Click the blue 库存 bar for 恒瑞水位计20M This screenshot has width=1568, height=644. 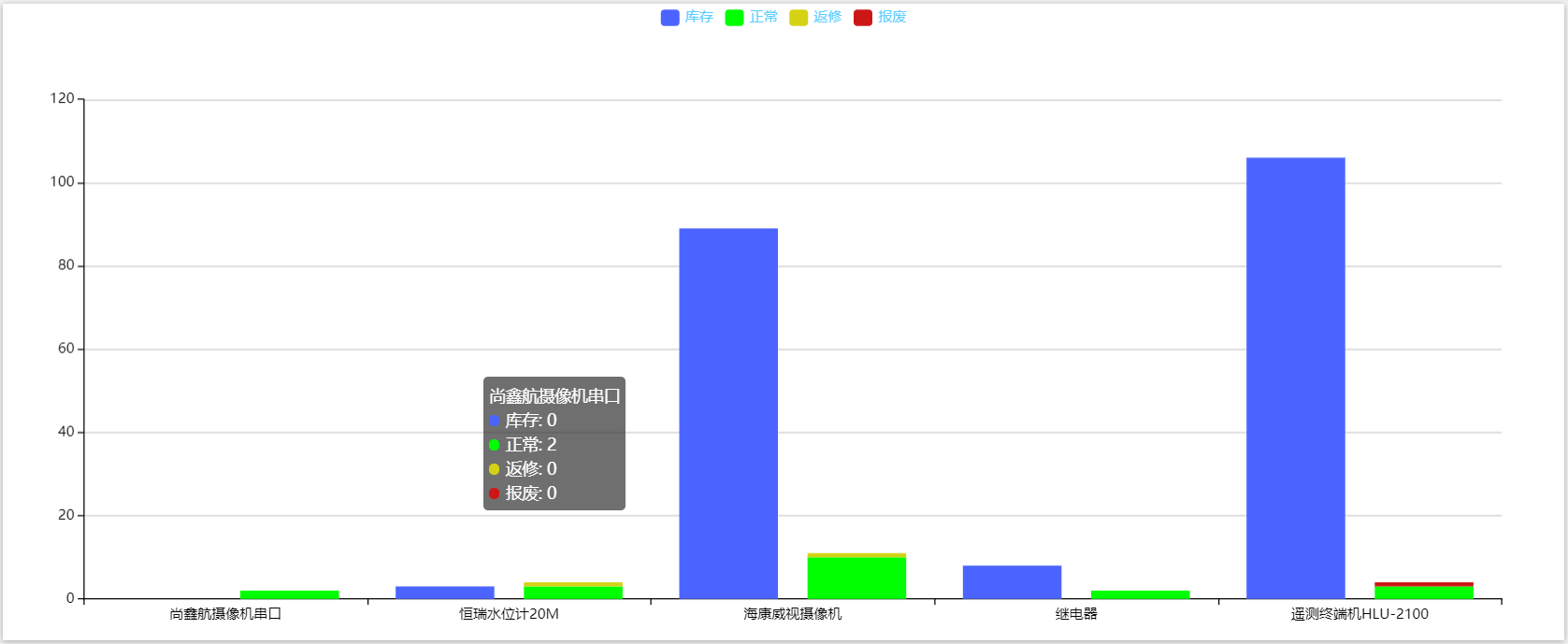pos(445,592)
